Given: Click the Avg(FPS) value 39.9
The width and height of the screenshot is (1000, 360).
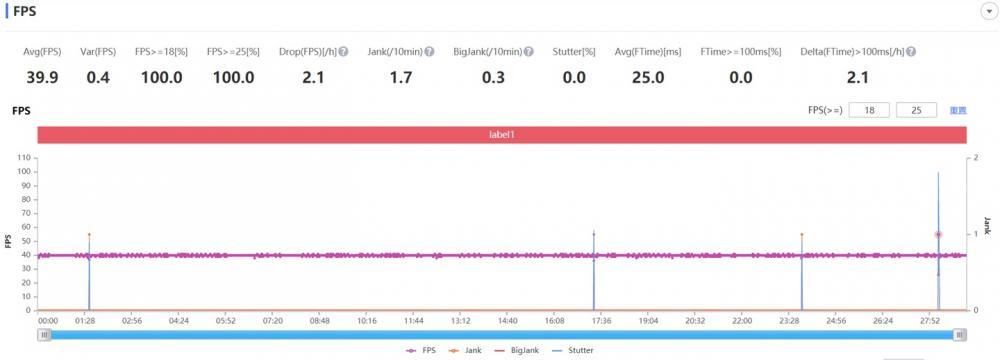Looking at the screenshot, I should (42, 78).
